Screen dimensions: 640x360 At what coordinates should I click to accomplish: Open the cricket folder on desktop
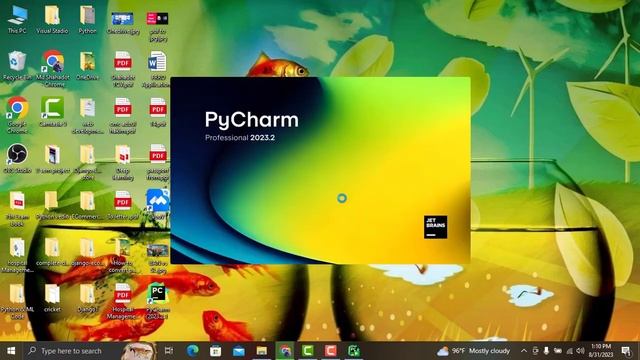pyautogui.click(x=52, y=298)
